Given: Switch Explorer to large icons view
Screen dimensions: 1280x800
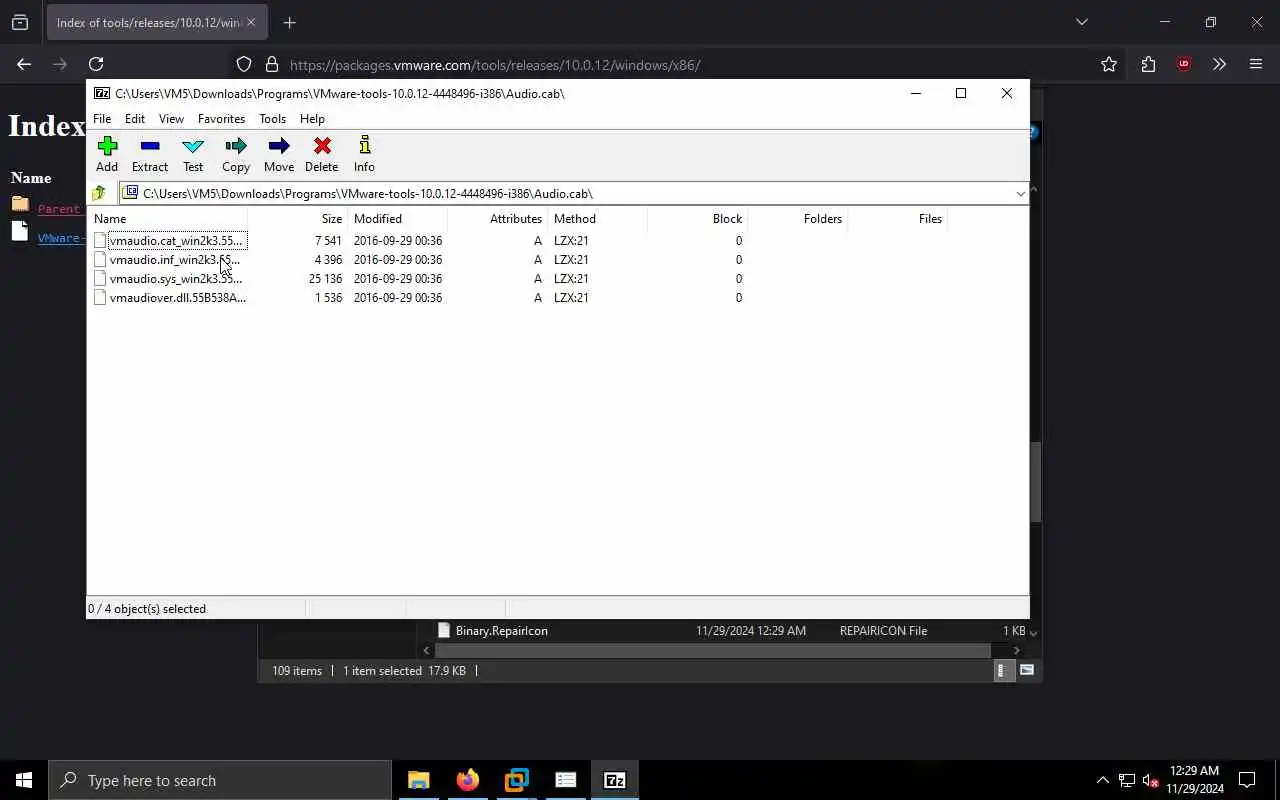Looking at the screenshot, I should [1026, 671].
